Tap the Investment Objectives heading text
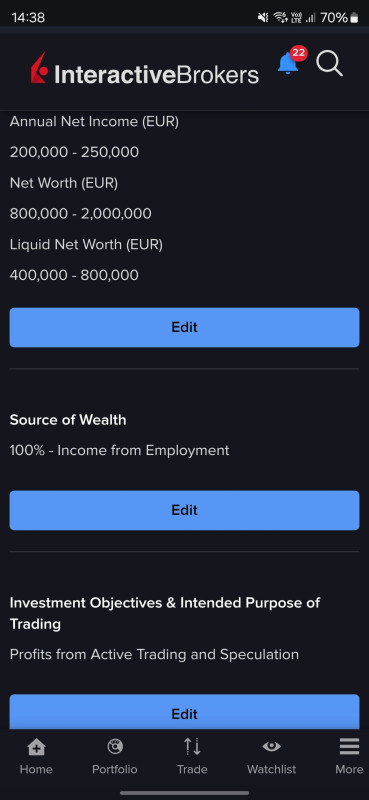The width and height of the screenshot is (369, 800). click(x=165, y=613)
